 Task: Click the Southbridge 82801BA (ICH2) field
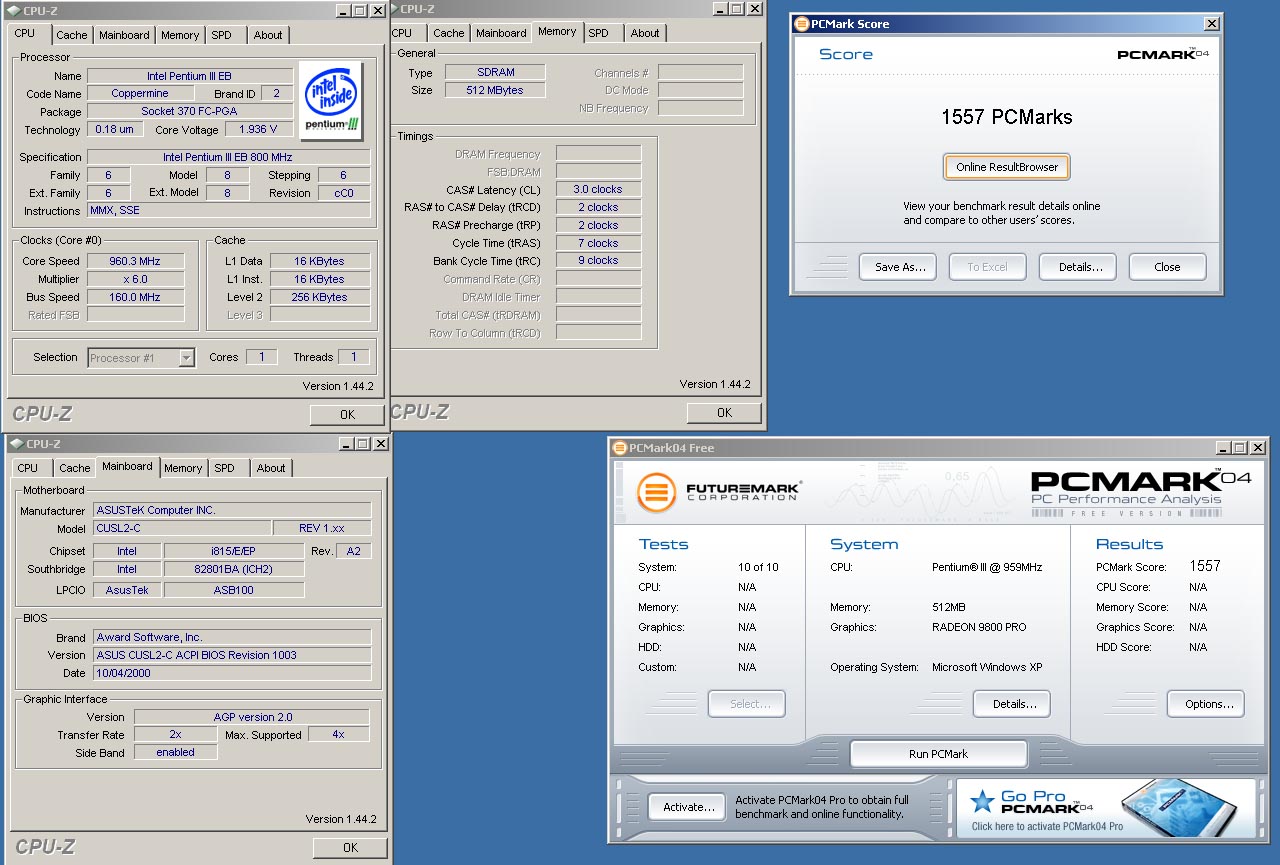(x=233, y=569)
